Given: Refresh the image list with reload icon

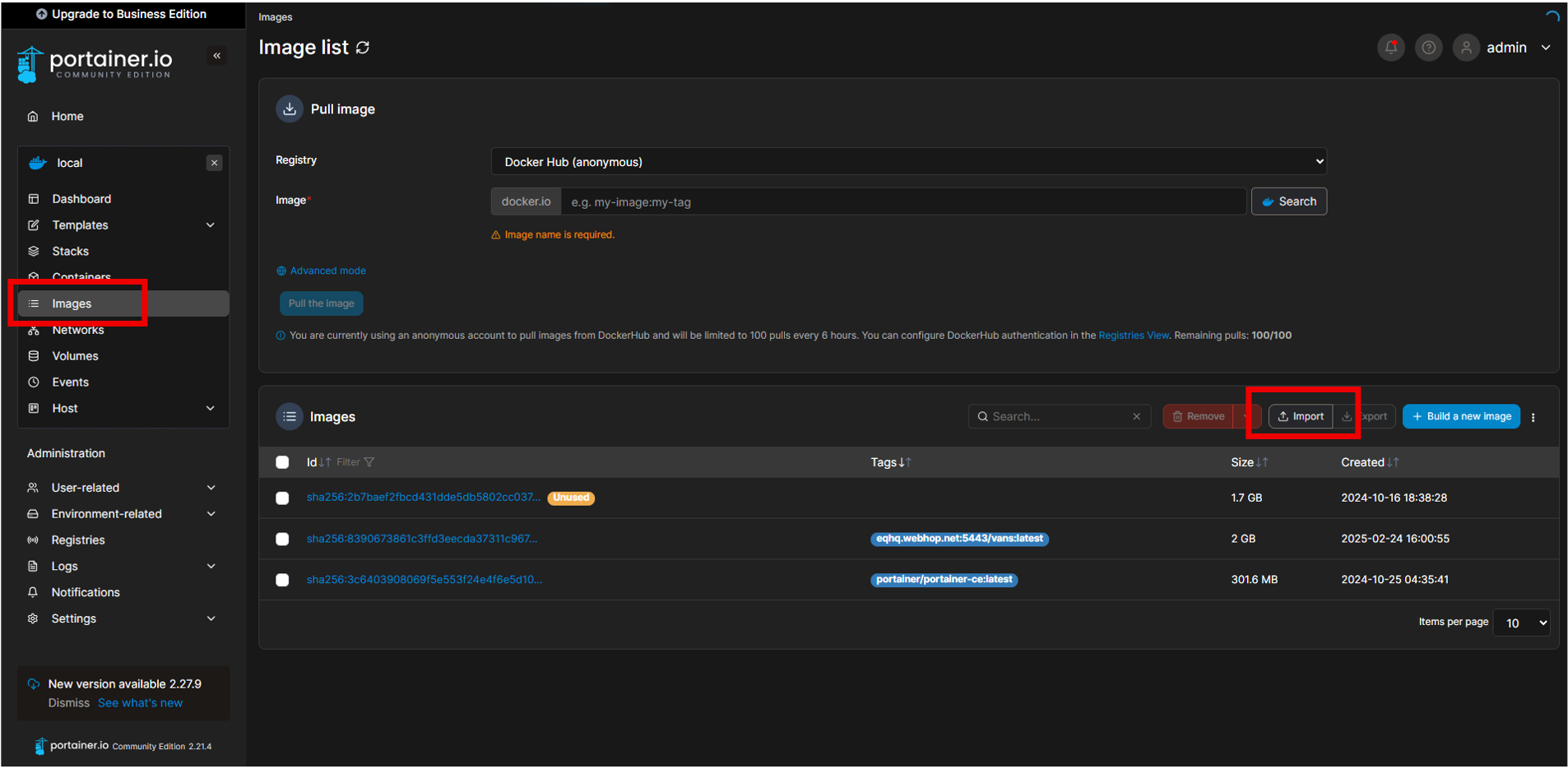Looking at the screenshot, I should point(363,48).
